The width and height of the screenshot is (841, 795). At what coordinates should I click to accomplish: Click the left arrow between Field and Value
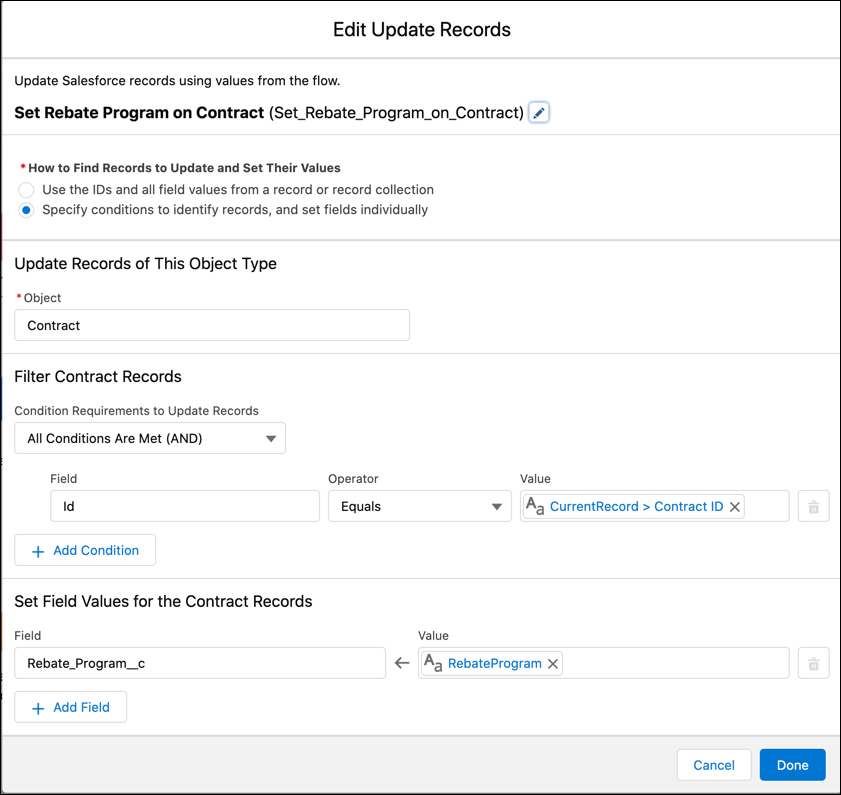pyautogui.click(x=402, y=662)
